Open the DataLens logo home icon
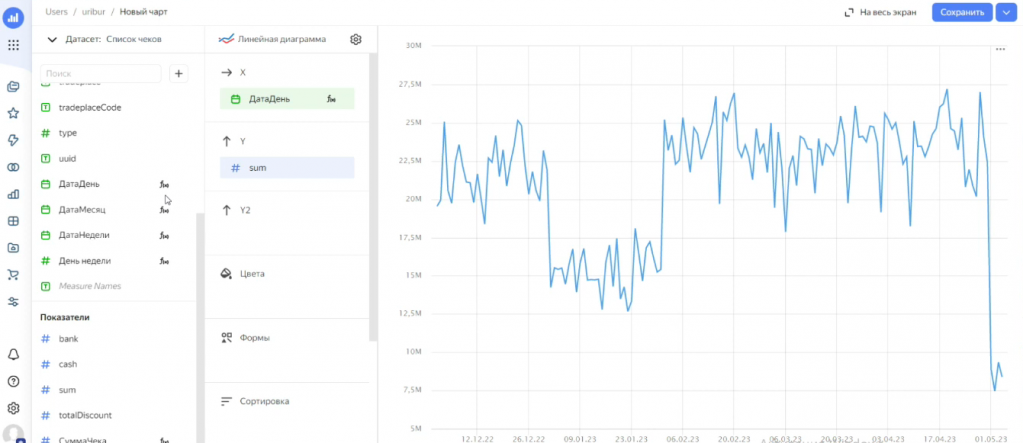The image size is (1023, 443). click(13, 18)
